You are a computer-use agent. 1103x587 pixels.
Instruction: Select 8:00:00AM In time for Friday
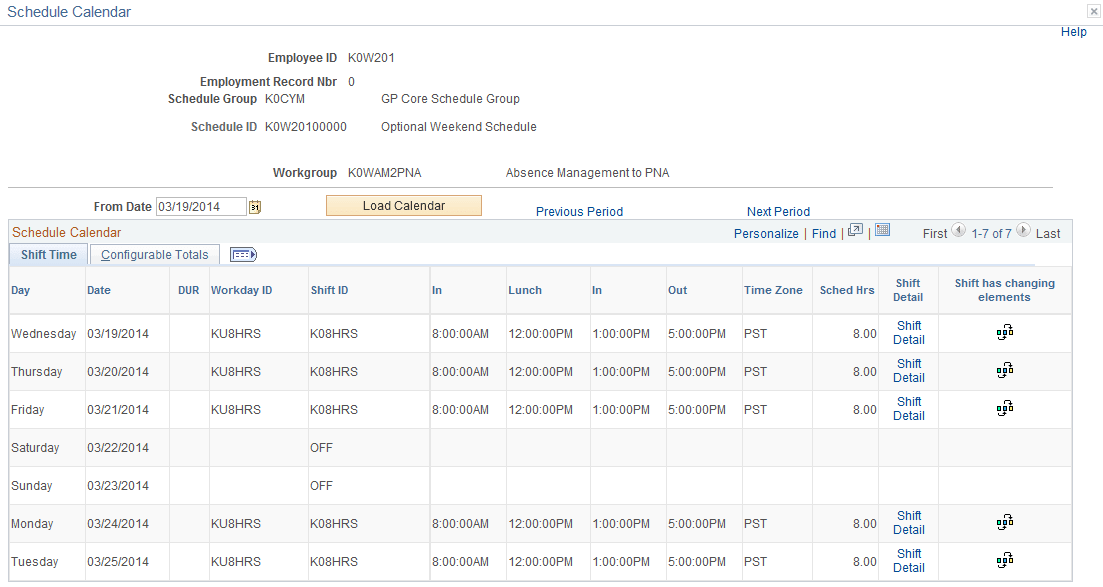[x=460, y=410]
